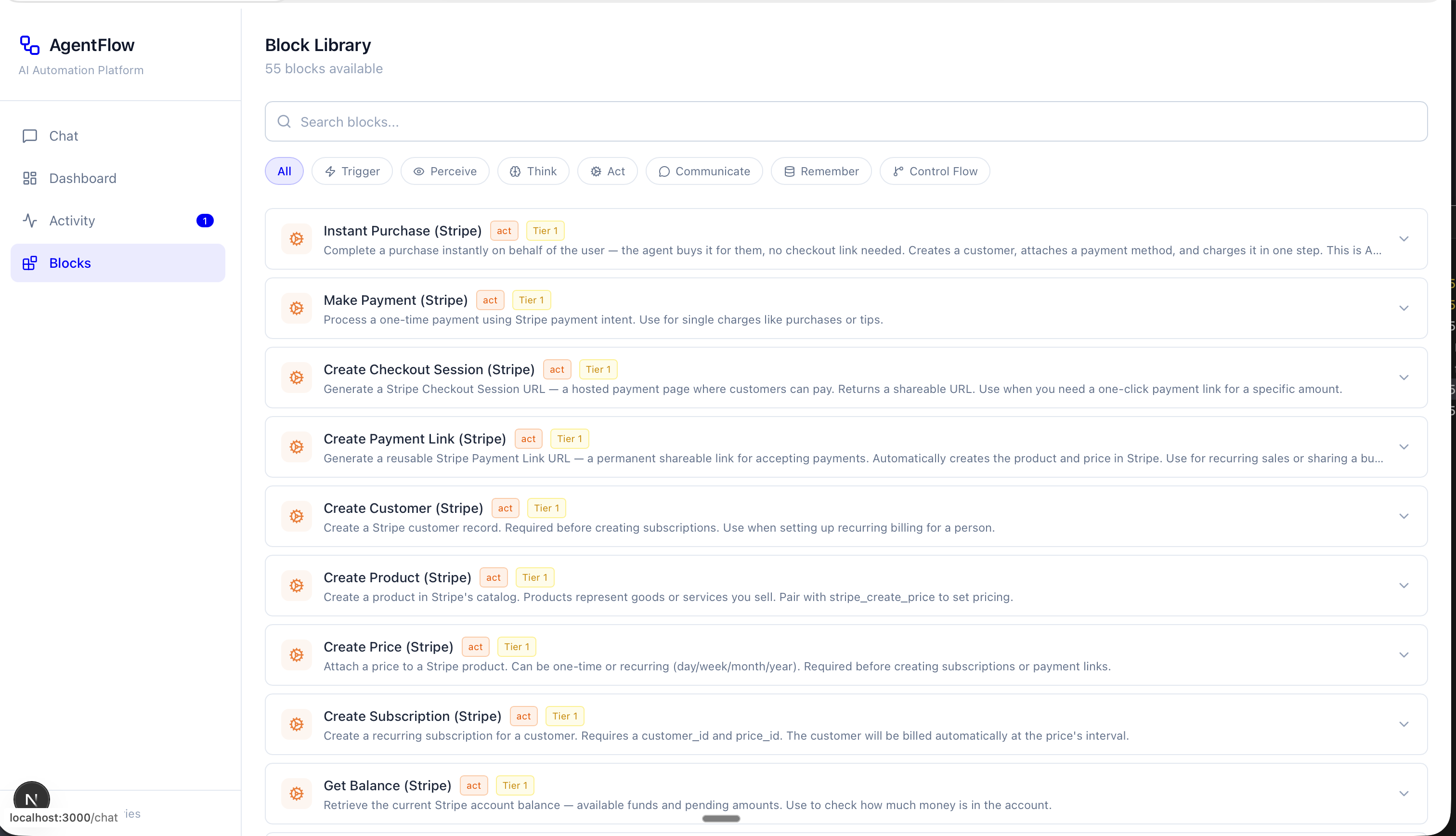Viewport: 1456px width, 836px height.
Task: Click the AgentFlow logo icon
Action: 29,45
